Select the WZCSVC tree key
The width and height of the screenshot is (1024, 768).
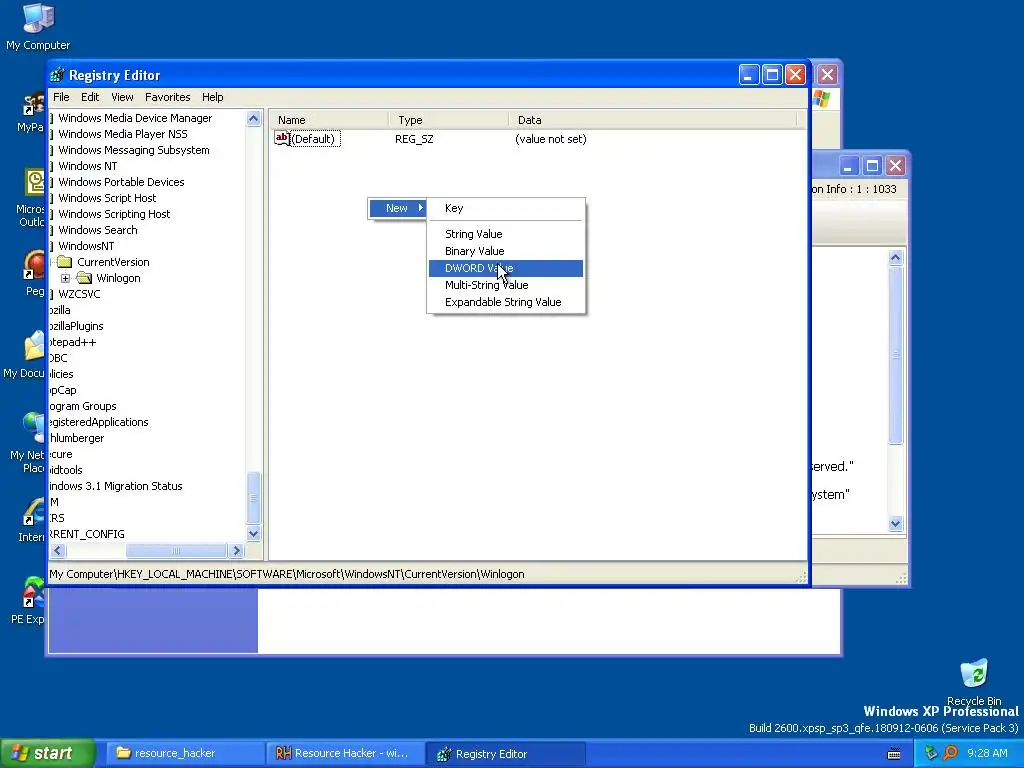(79, 294)
